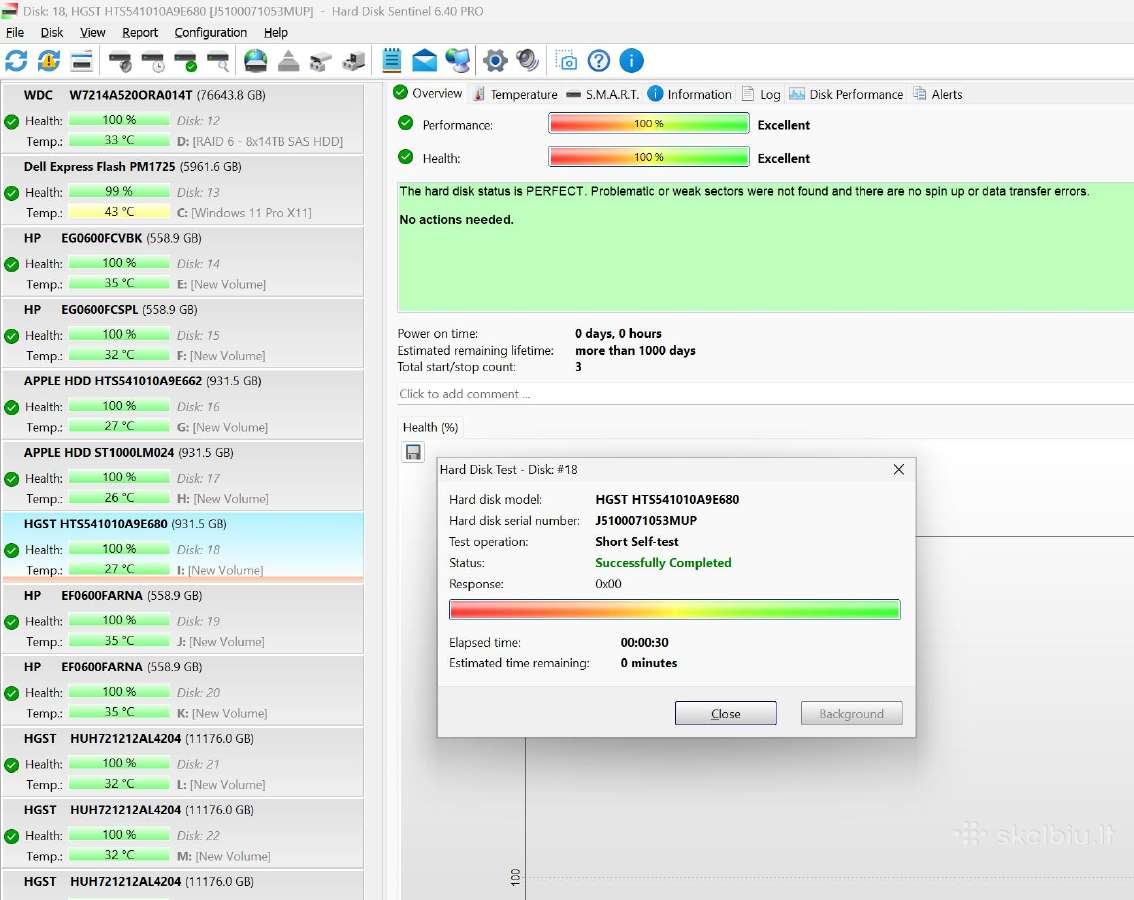Open the Report menu
The image size is (1134, 900).
click(x=140, y=33)
